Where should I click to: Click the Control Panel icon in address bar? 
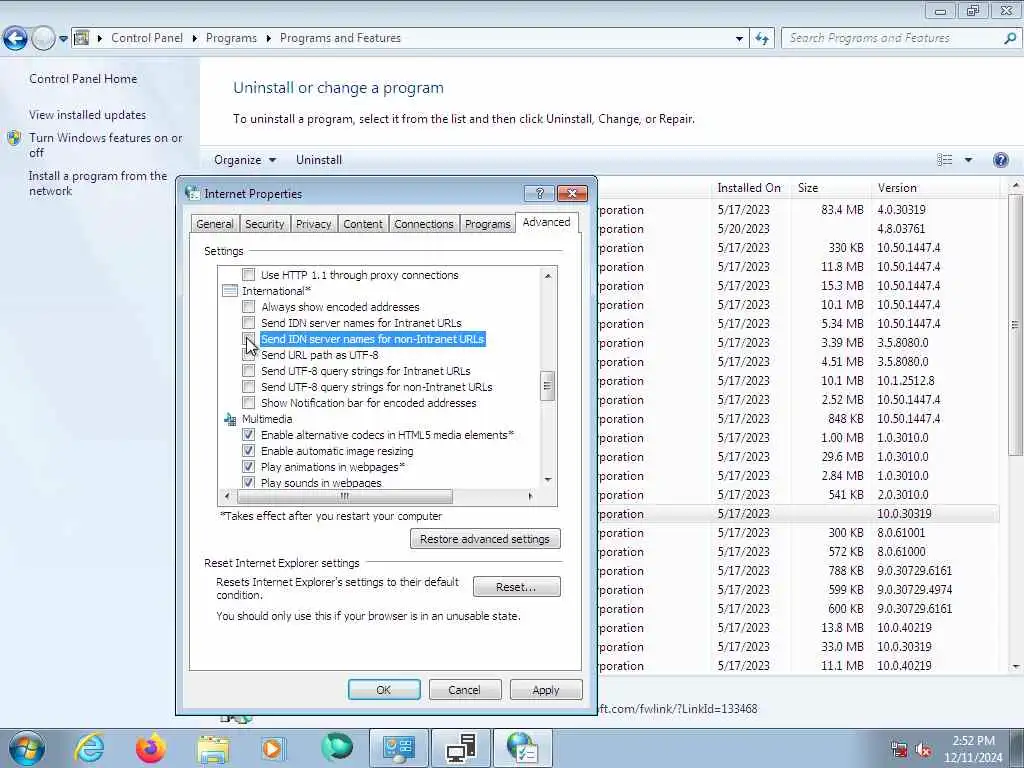point(82,38)
